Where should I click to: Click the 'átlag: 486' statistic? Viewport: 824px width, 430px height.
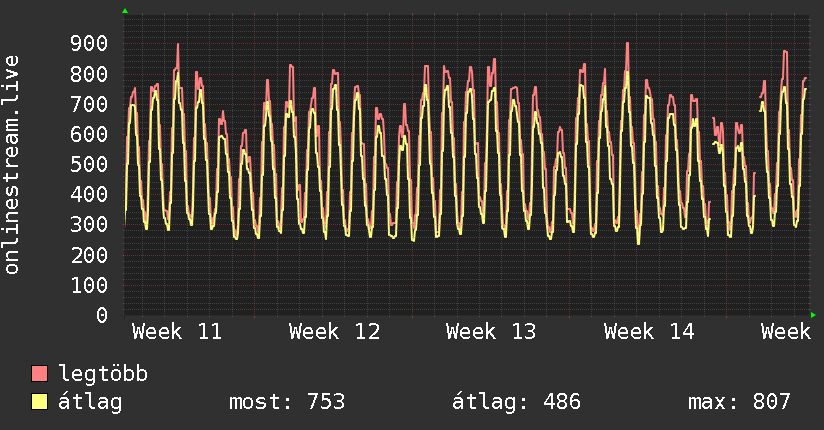click(x=516, y=402)
